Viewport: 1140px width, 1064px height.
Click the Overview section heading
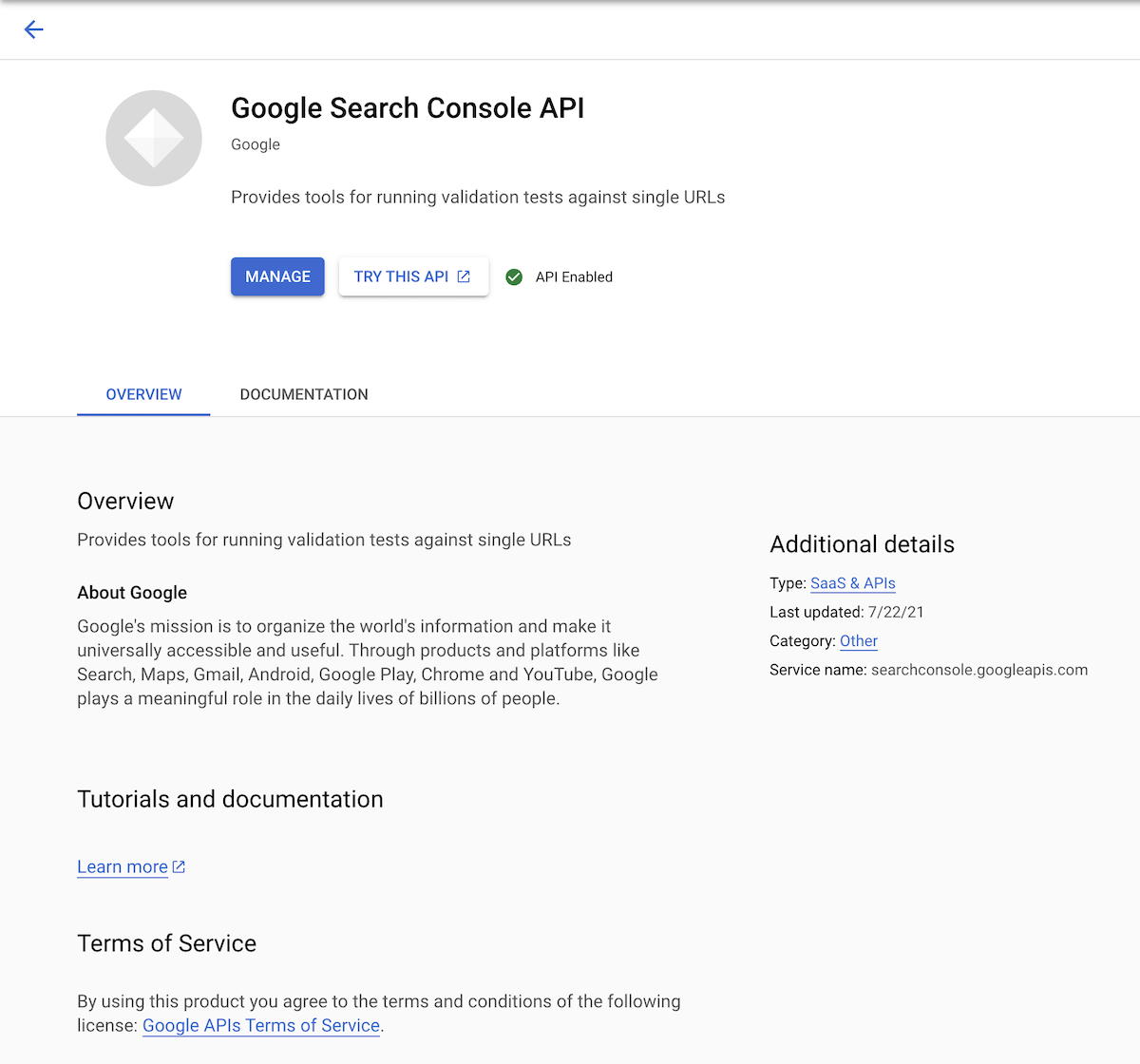click(125, 501)
